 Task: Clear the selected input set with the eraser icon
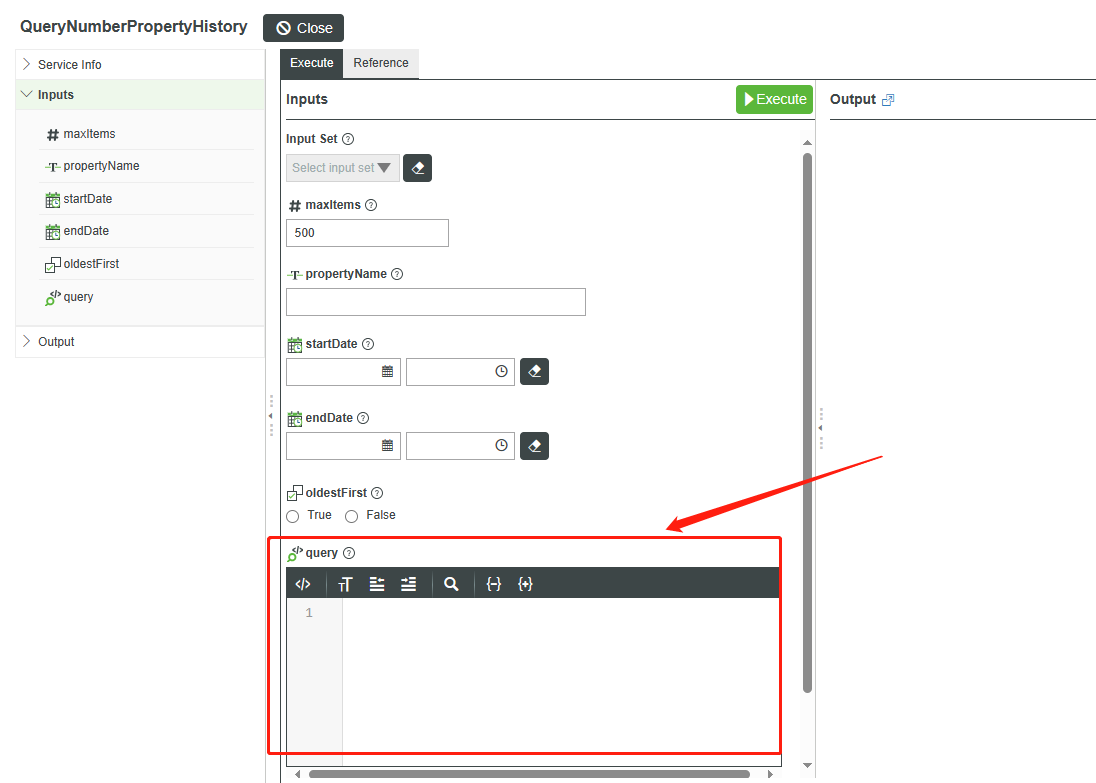click(417, 168)
